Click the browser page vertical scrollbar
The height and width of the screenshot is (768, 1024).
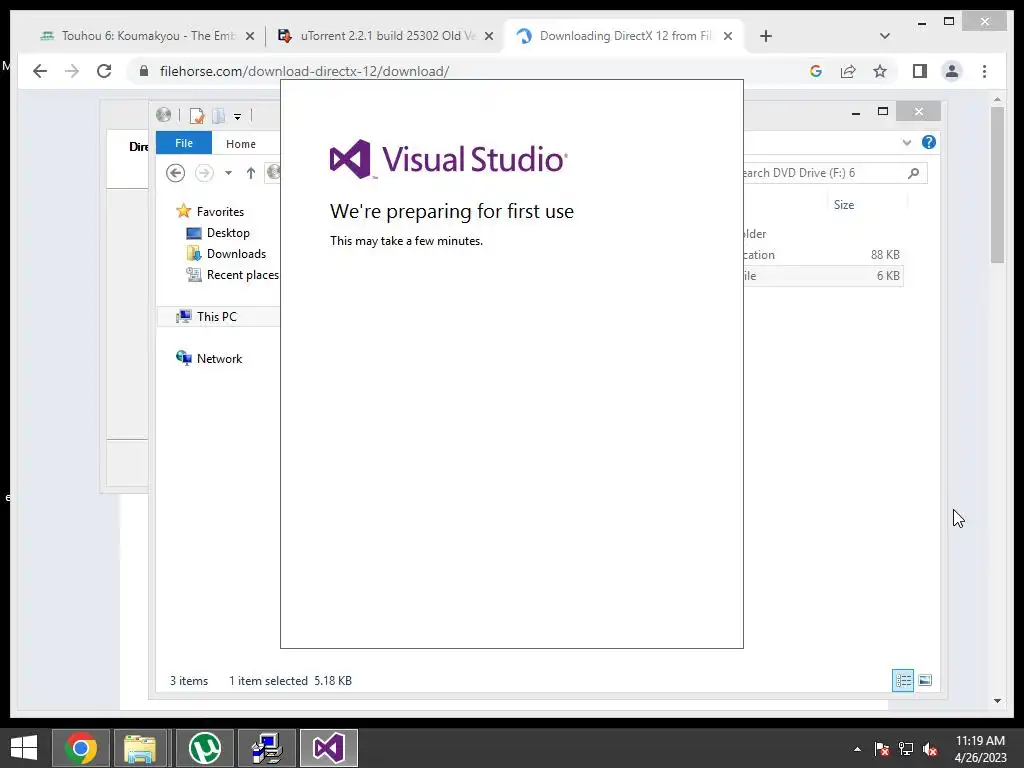coord(997,185)
